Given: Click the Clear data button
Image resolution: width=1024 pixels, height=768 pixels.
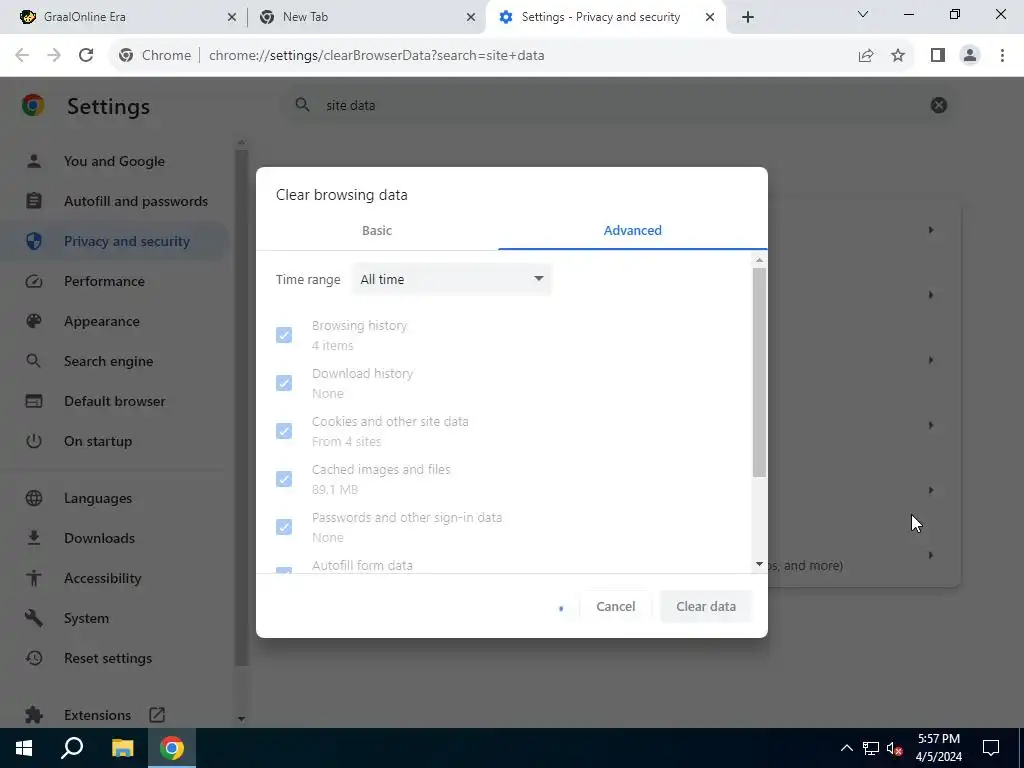Looking at the screenshot, I should tap(706, 607).
